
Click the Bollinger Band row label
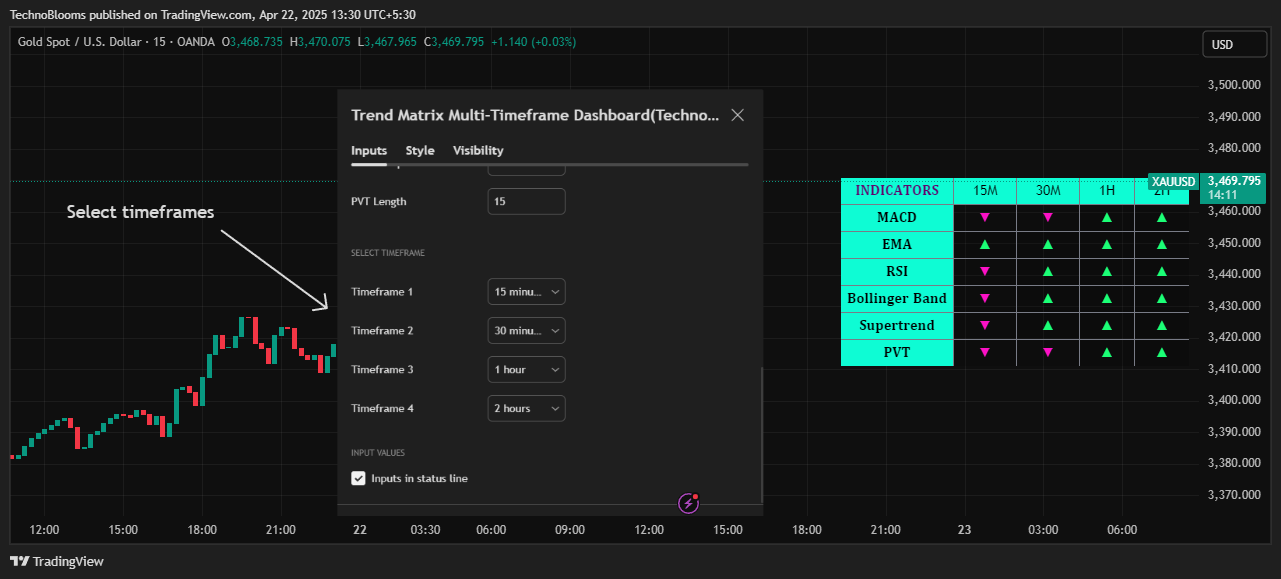click(897, 298)
